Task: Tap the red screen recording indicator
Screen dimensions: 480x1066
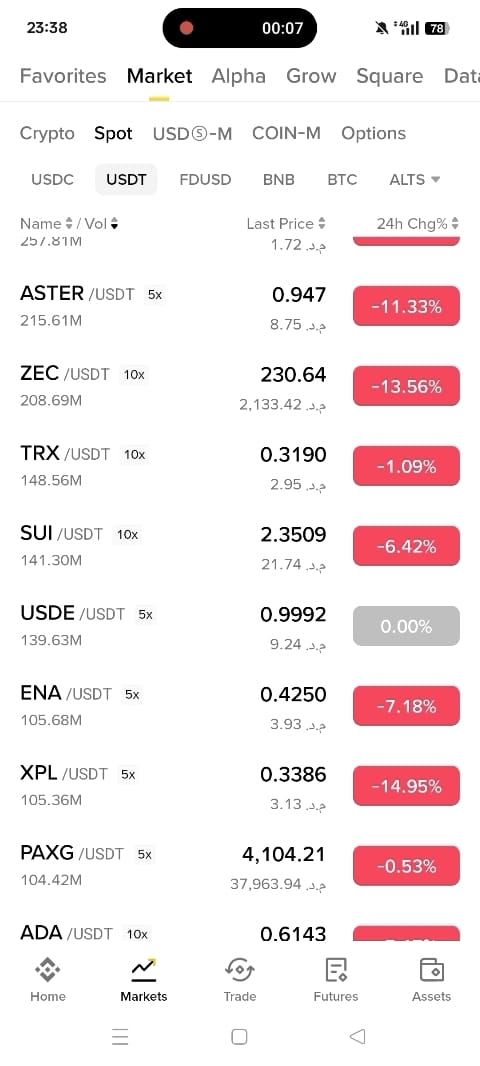Action: 186,28
